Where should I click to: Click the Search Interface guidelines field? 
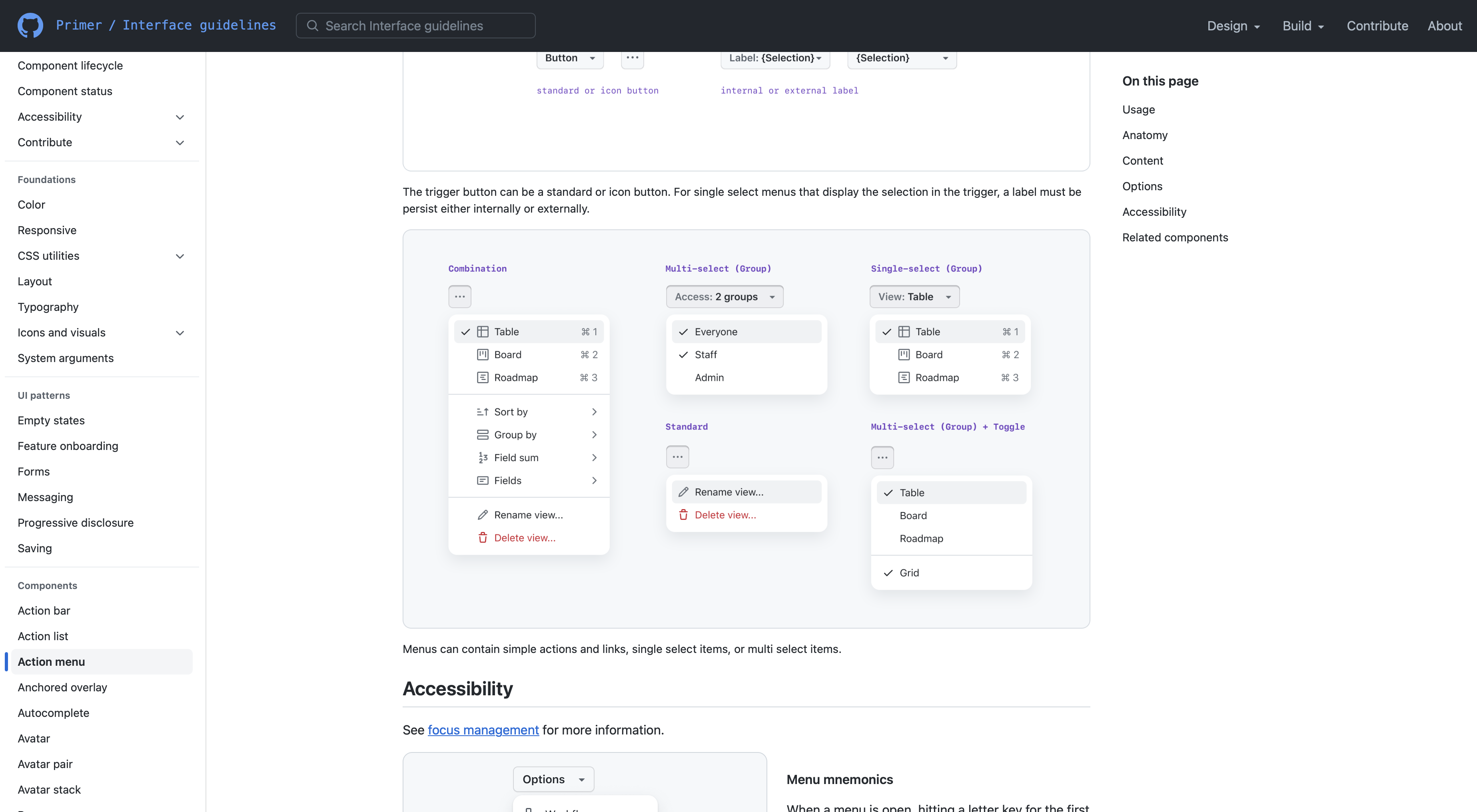[416, 26]
